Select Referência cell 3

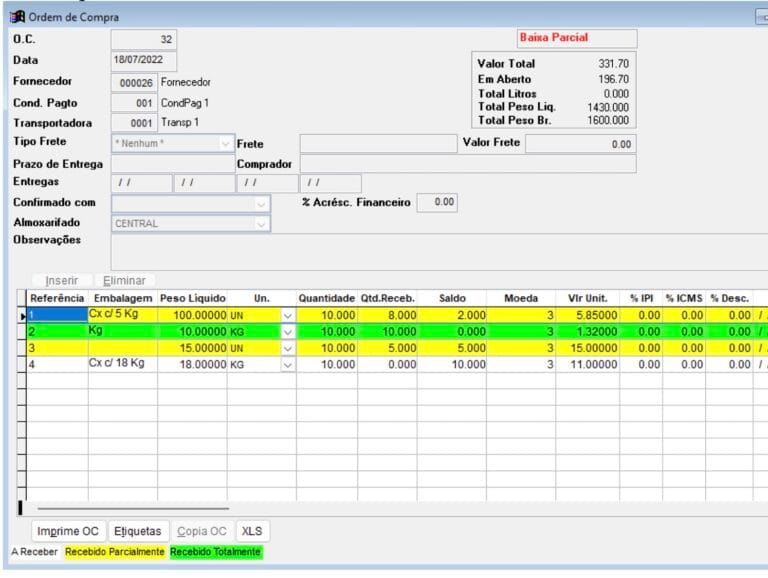coord(57,348)
